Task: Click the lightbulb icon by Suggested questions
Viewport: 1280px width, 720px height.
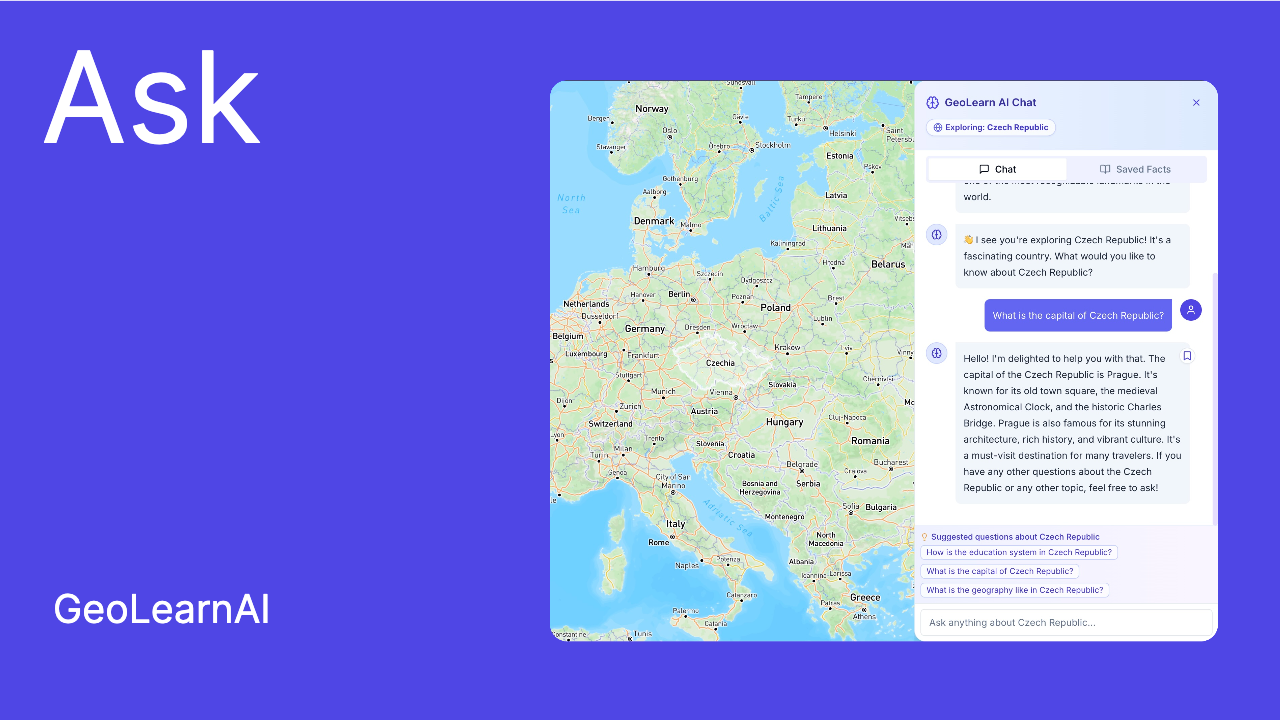Action: click(x=924, y=537)
